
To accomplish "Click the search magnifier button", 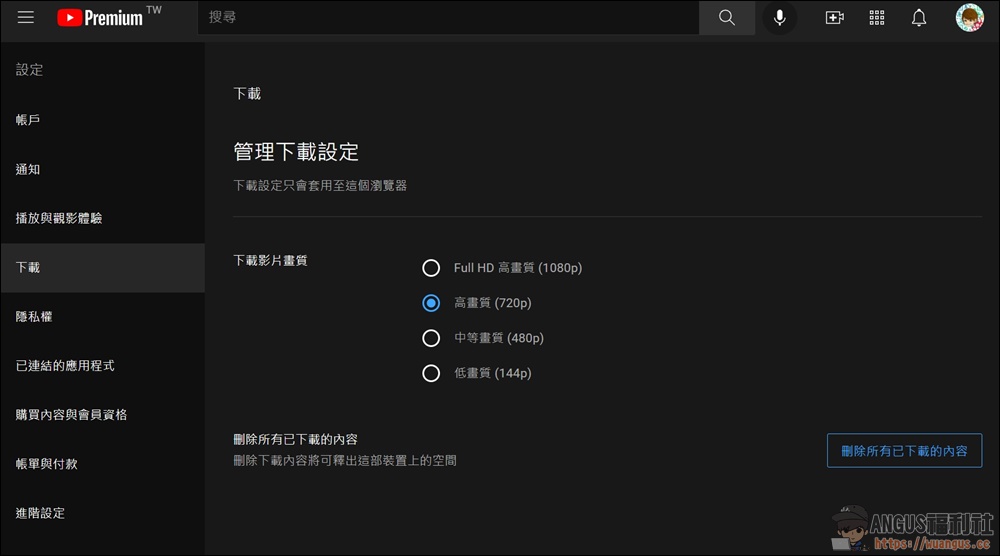I will tap(726, 17).
